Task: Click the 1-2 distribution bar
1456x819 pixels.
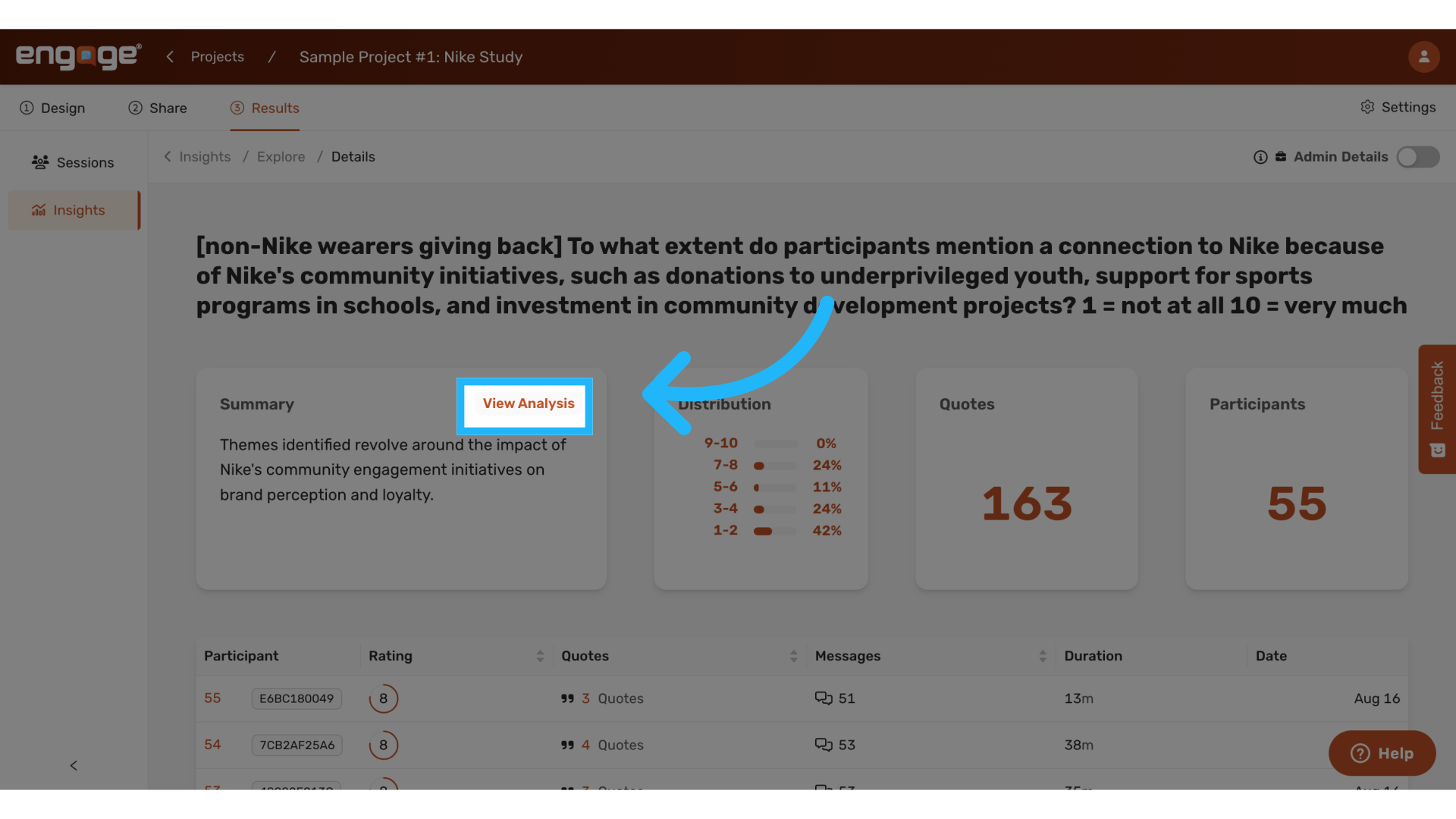Action: tap(775, 531)
